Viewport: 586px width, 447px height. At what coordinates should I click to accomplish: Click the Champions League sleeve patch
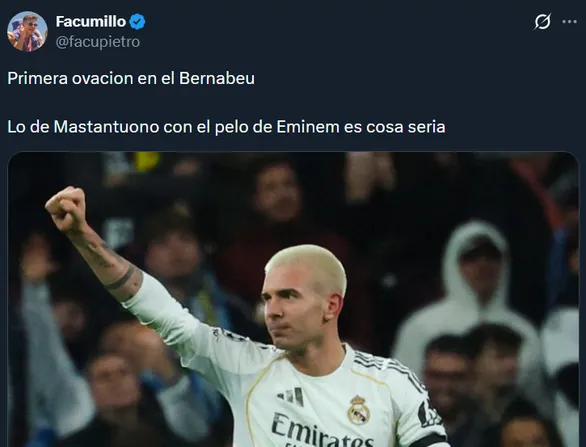click(x=427, y=414)
